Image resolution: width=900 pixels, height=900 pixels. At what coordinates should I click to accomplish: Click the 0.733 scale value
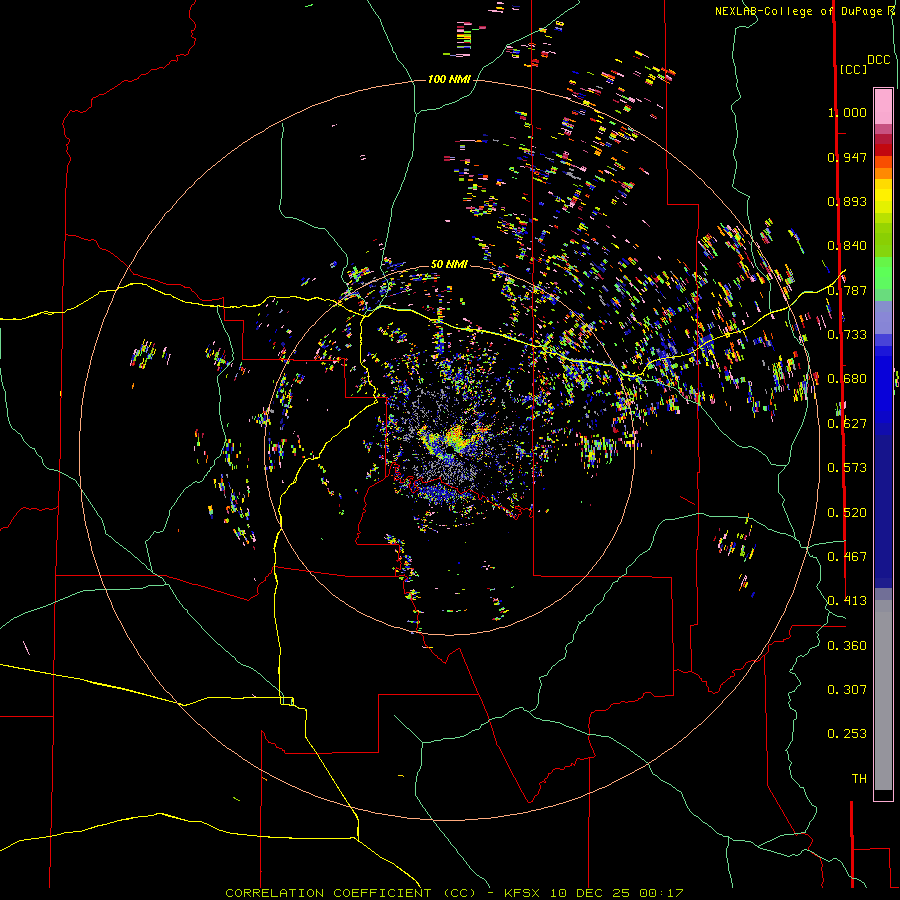847,335
